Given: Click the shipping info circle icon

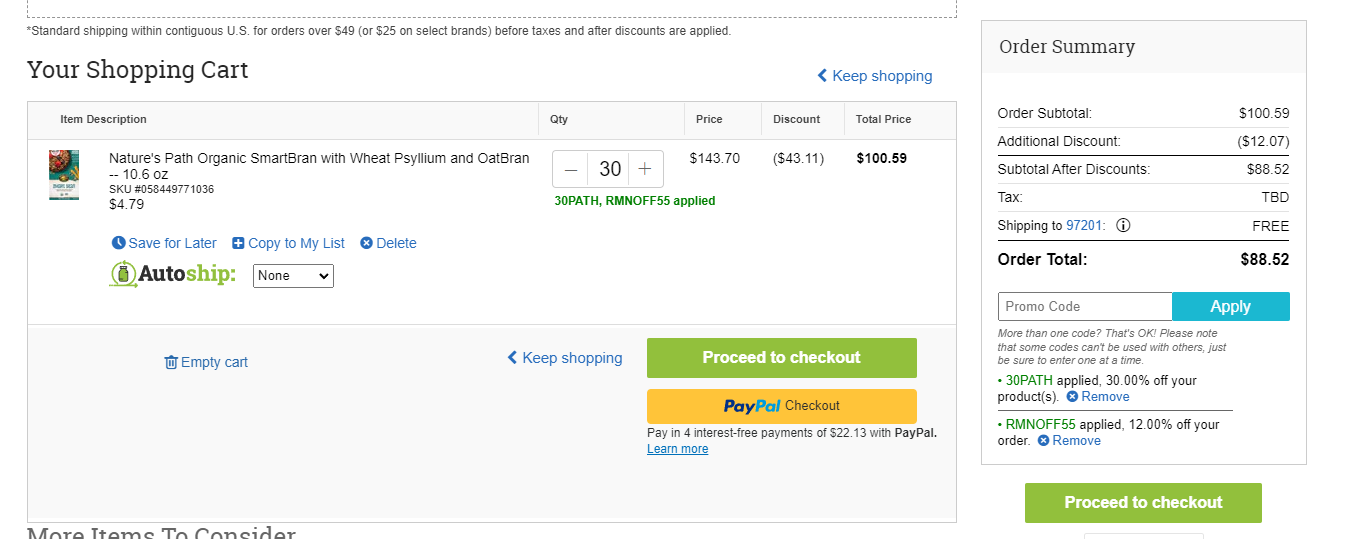Looking at the screenshot, I should coord(1123,225).
